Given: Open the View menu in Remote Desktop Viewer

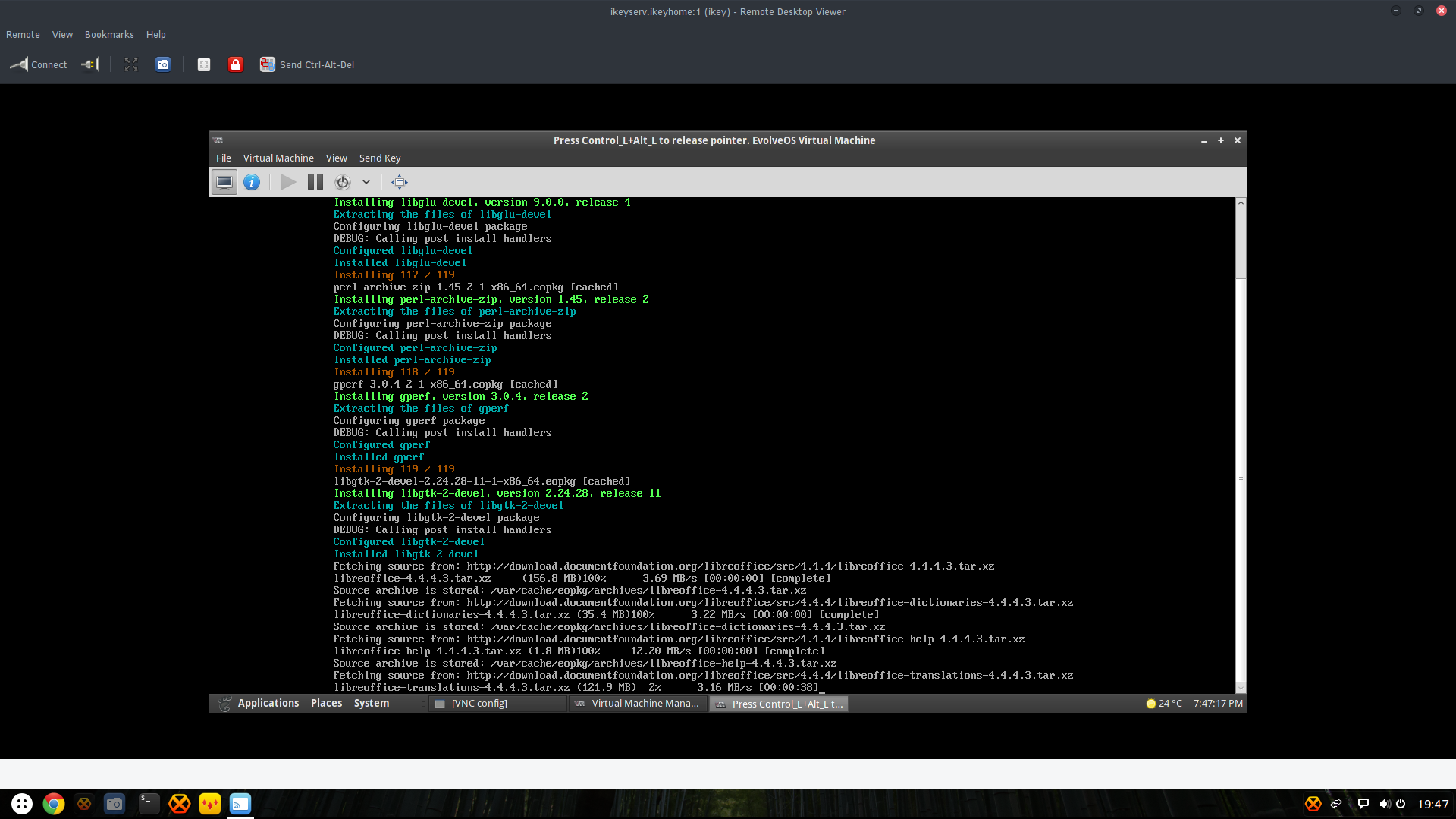Looking at the screenshot, I should [x=62, y=35].
